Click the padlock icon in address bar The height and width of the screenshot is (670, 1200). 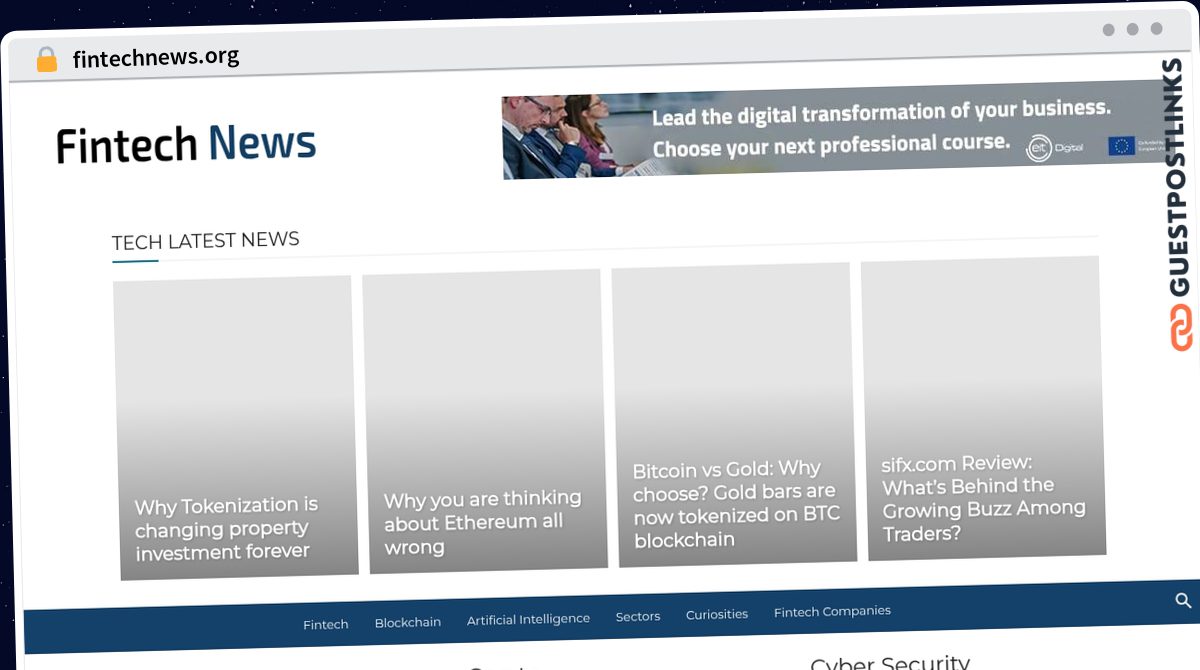pyautogui.click(x=46, y=58)
